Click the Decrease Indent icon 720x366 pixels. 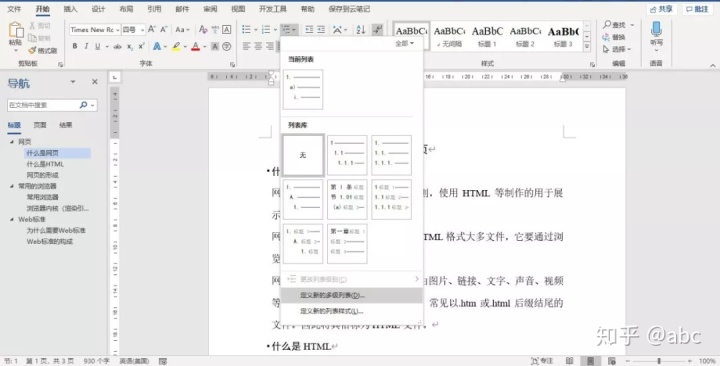click(309, 29)
